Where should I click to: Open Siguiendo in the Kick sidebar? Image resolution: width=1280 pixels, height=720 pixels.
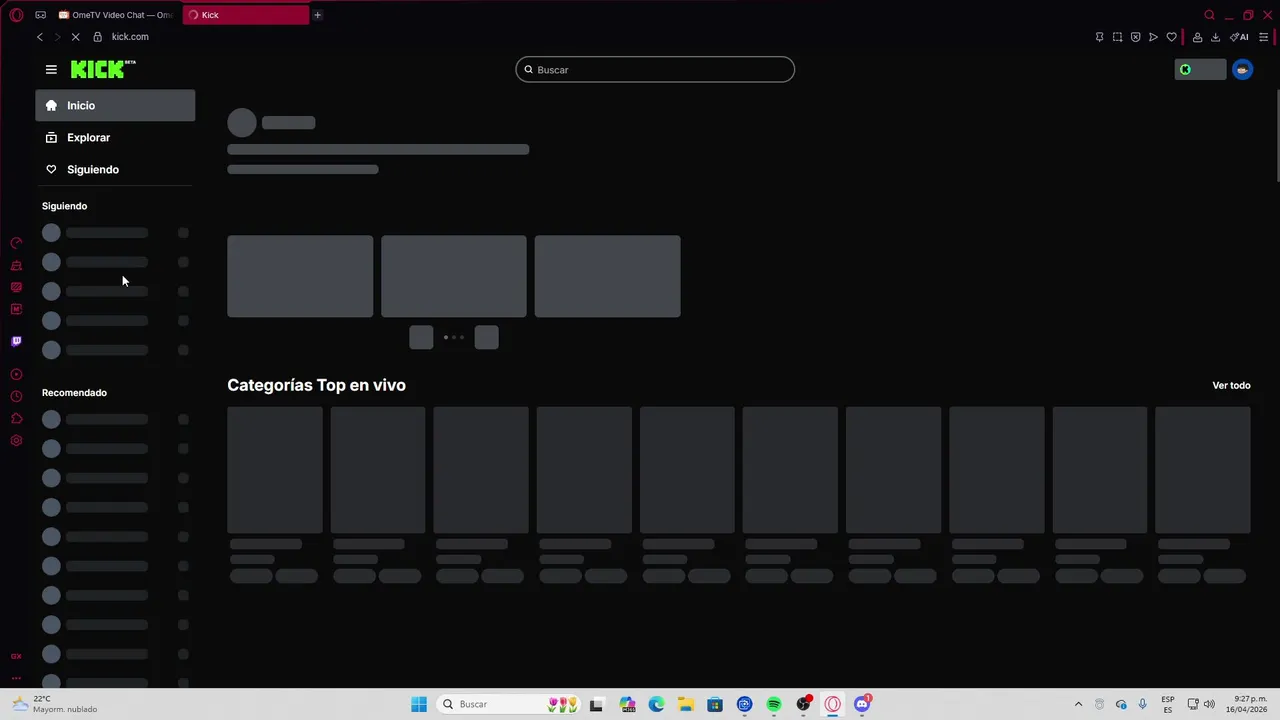point(115,169)
